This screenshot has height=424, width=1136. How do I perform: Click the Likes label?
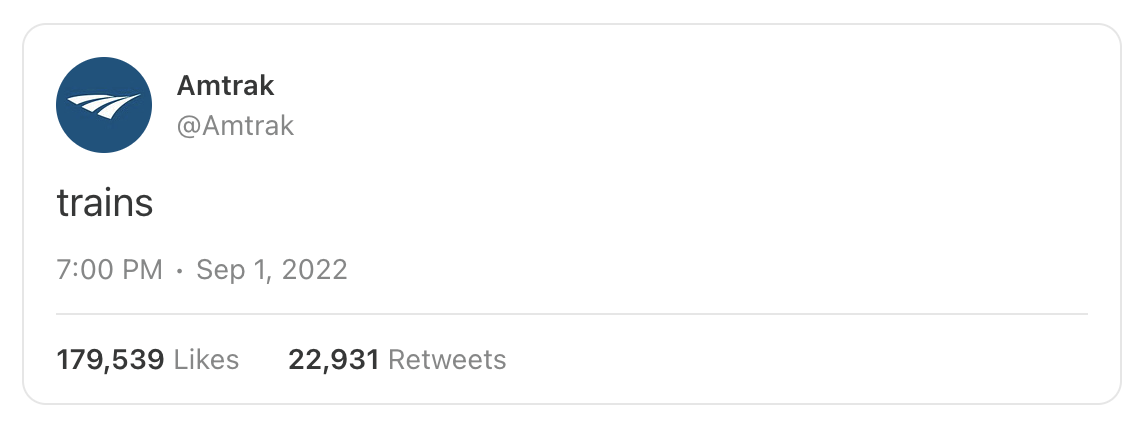tap(207, 360)
